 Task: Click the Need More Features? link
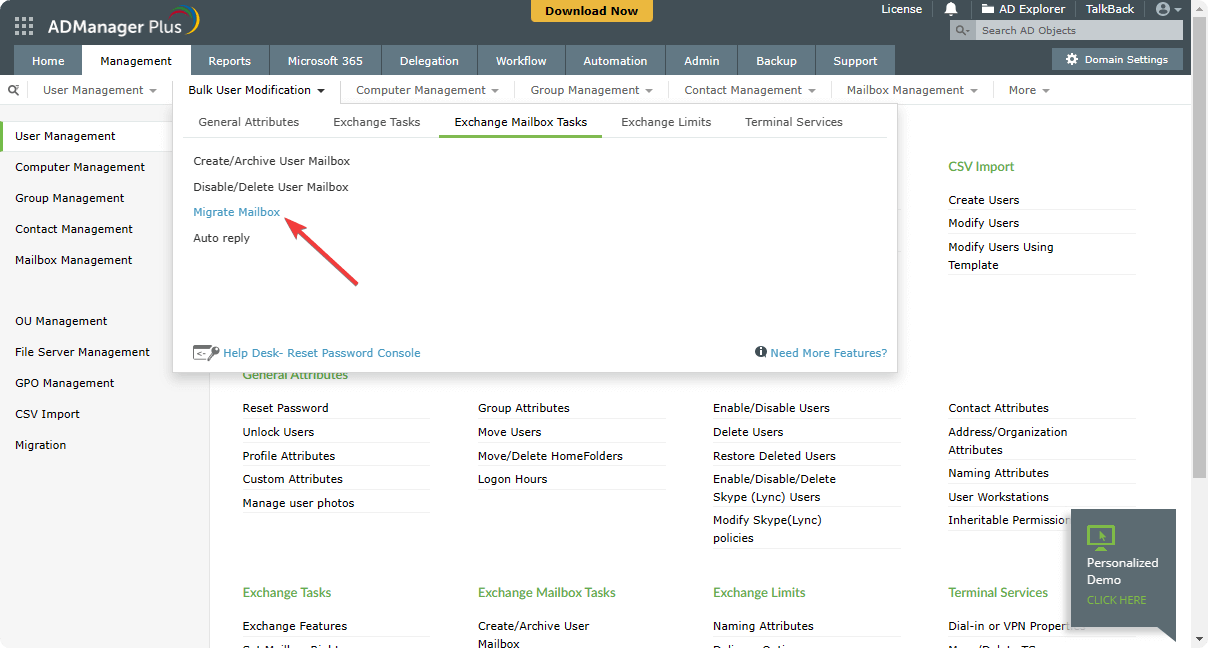click(828, 353)
